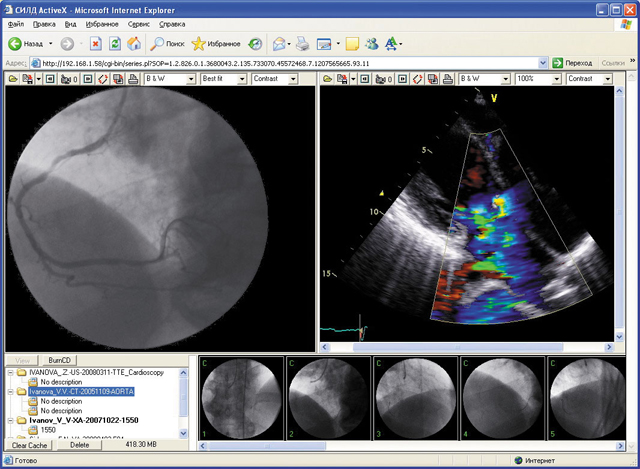Click the rotate image icon in left viewer toolbar

[103, 79]
